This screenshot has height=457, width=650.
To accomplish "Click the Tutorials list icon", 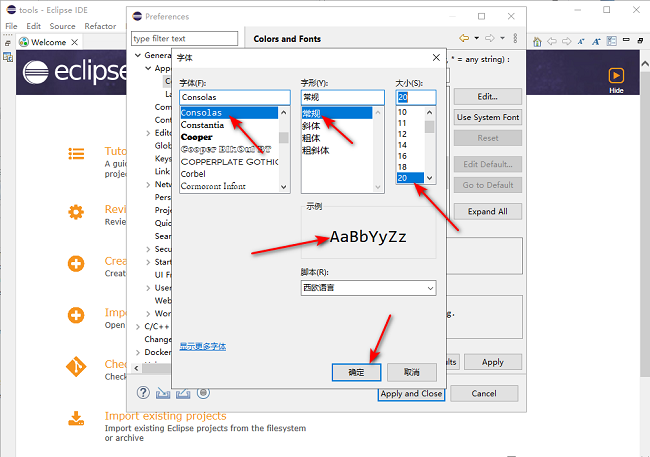I will tap(76, 154).
